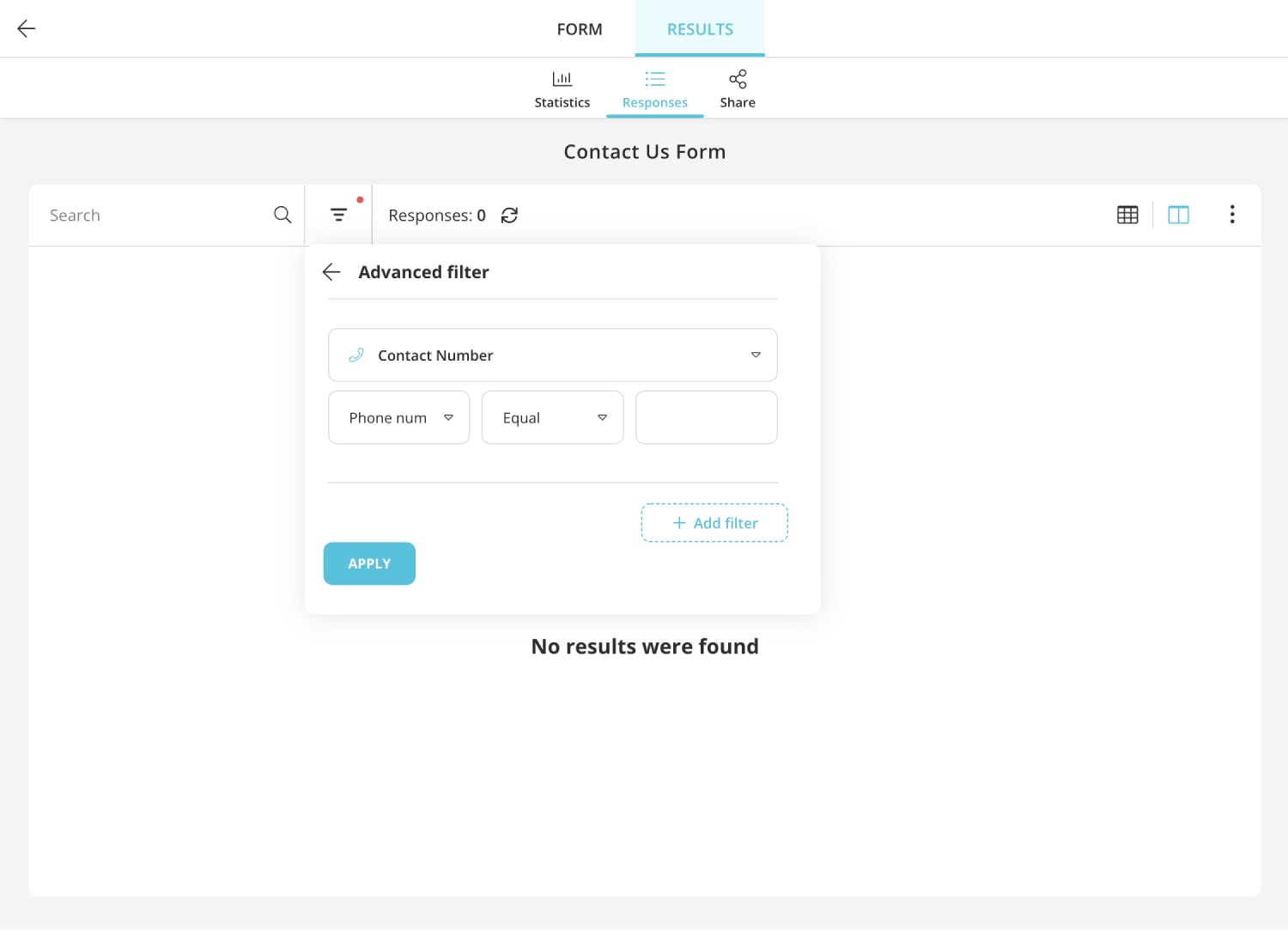
Task: Open the Share panel
Action: 737,87
